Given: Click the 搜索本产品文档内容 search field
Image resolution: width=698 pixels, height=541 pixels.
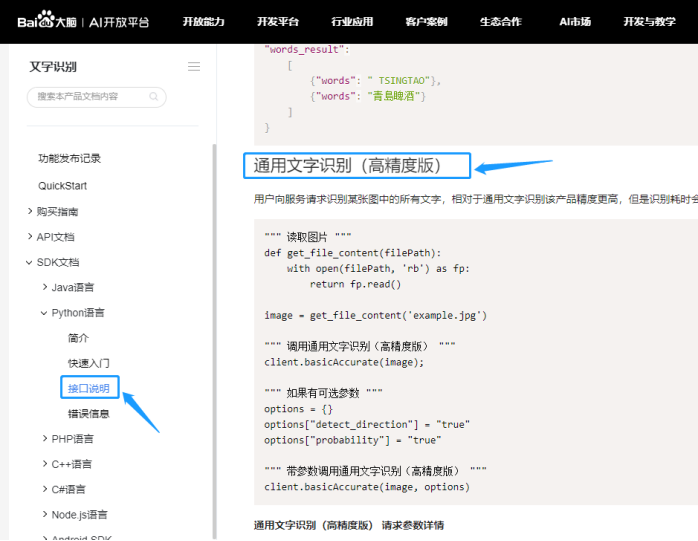Looking at the screenshot, I should pyautogui.click(x=90, y=97).
